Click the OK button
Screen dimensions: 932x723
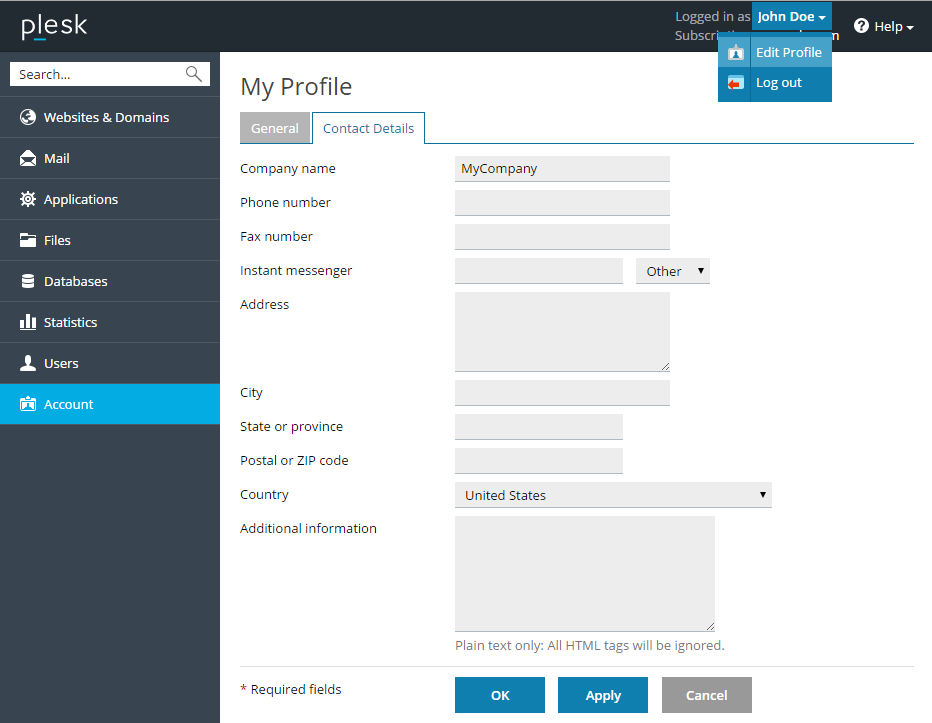pyautogui.click(x=500, y=695)
